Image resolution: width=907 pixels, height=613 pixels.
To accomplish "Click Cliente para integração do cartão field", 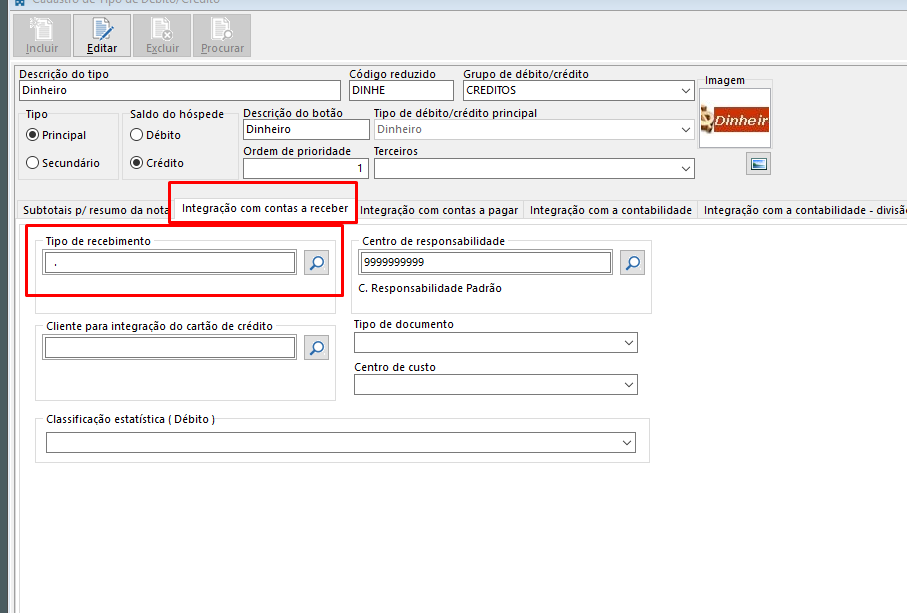I will (169, 348).
